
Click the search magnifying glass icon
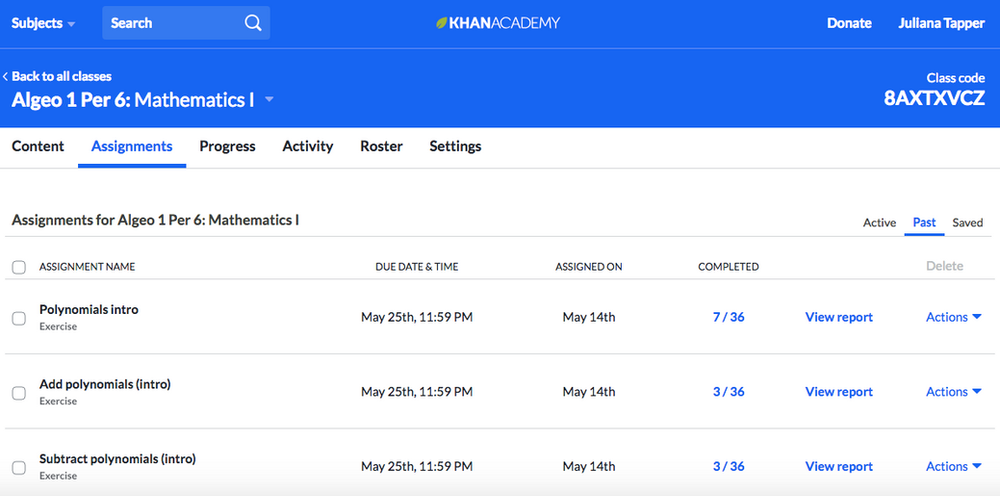[x=253, y=23]
